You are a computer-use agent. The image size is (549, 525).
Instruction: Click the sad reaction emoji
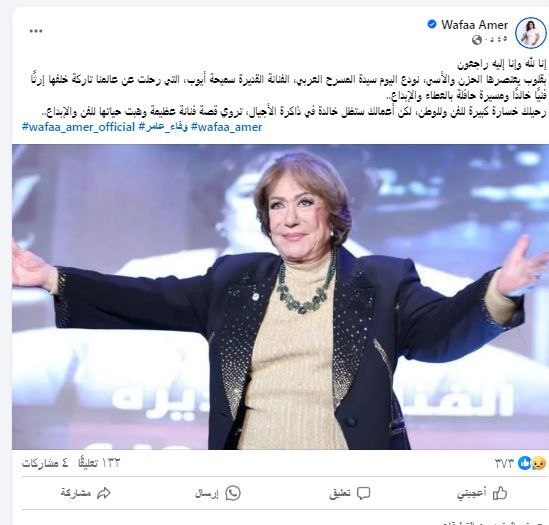point(539,463)
